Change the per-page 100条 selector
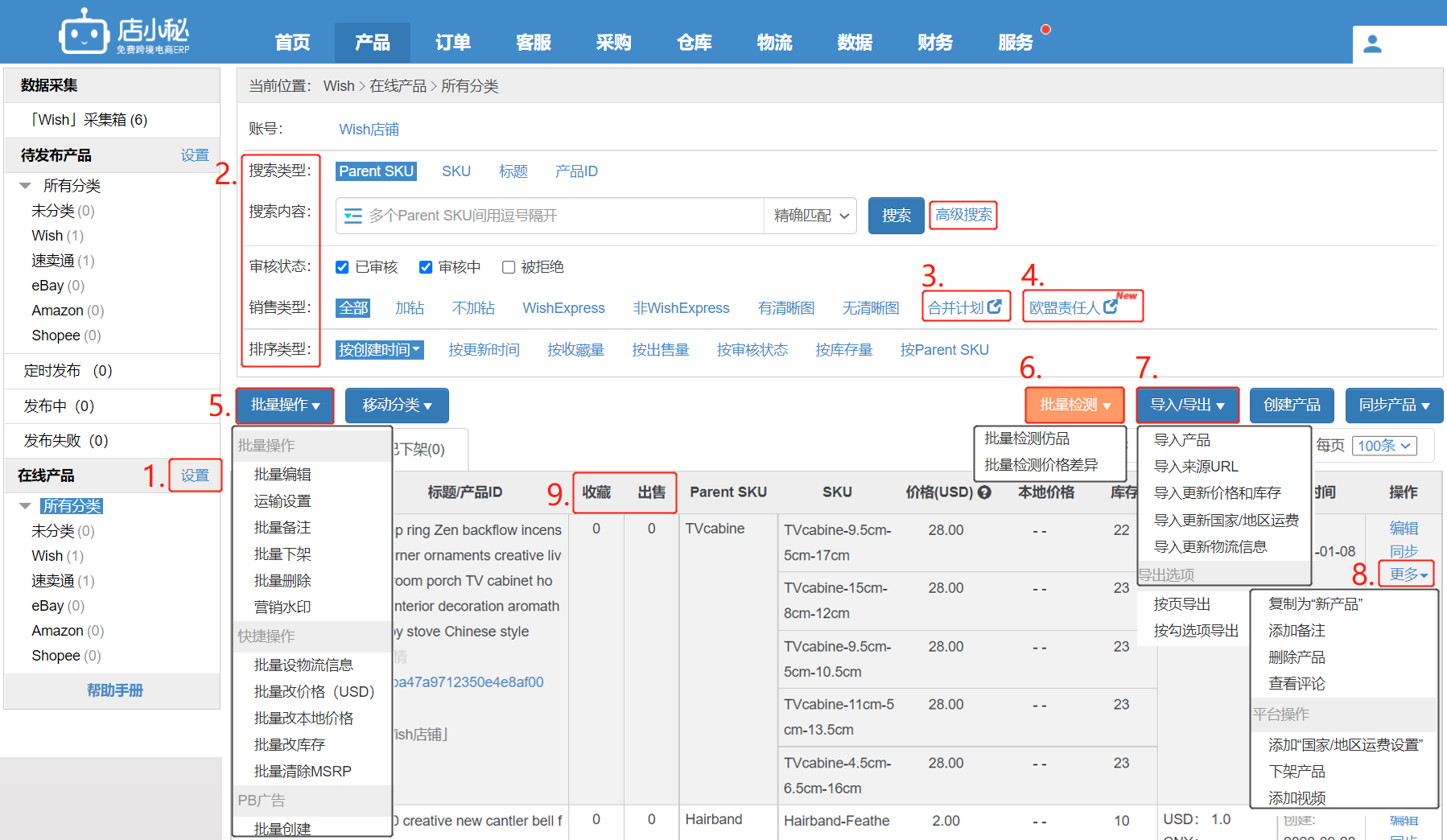 1384,446
